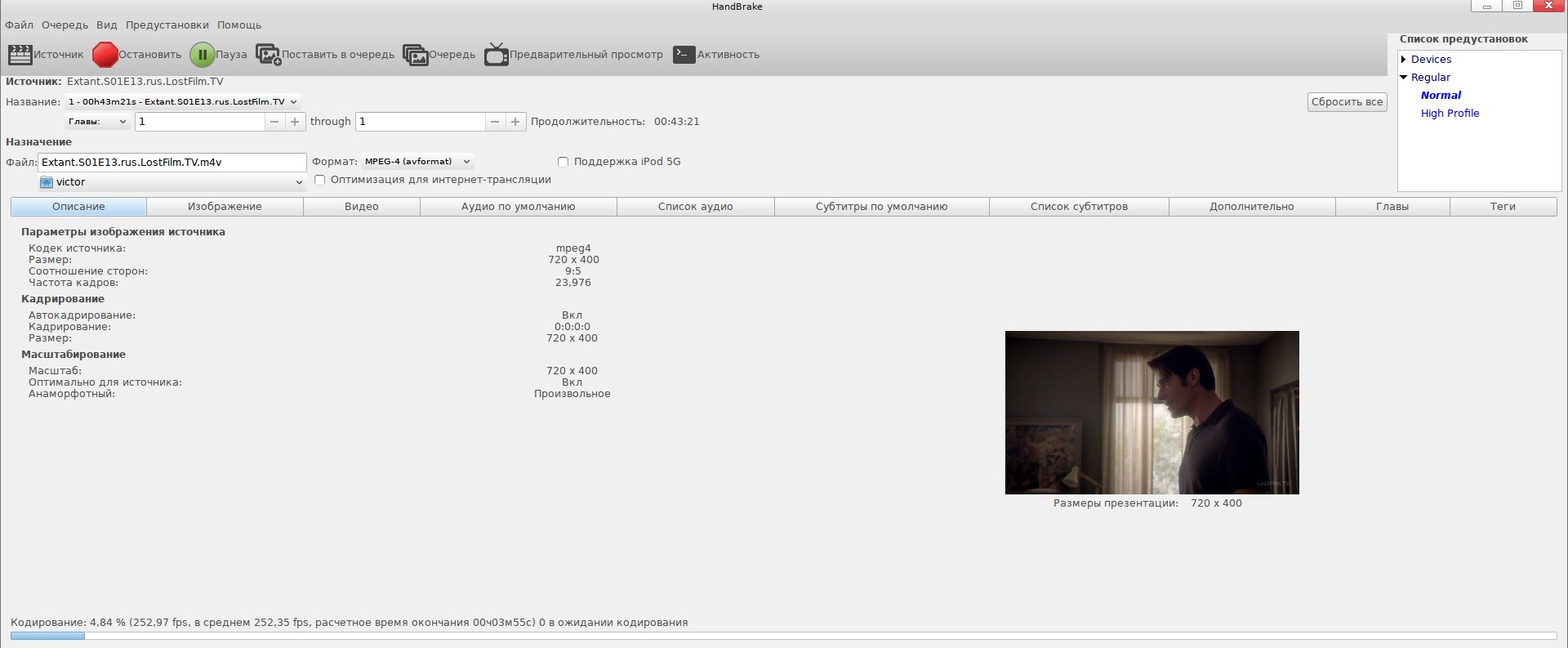Open the Файл menu

pos(20,25)
